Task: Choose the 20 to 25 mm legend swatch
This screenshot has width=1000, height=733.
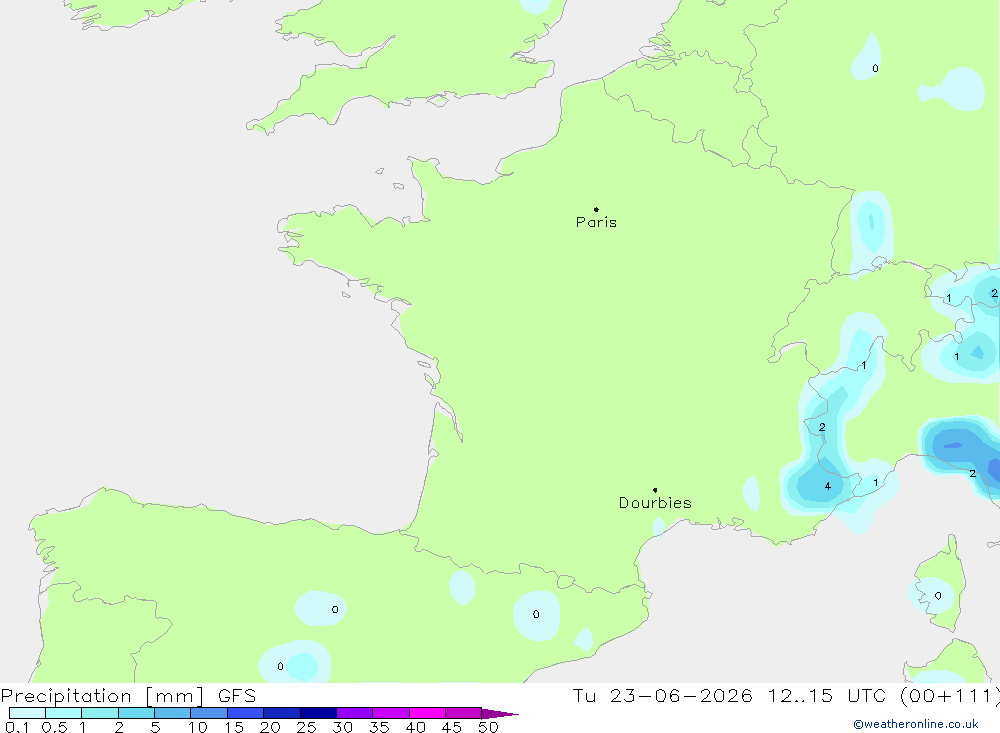Action: point(282,713)
